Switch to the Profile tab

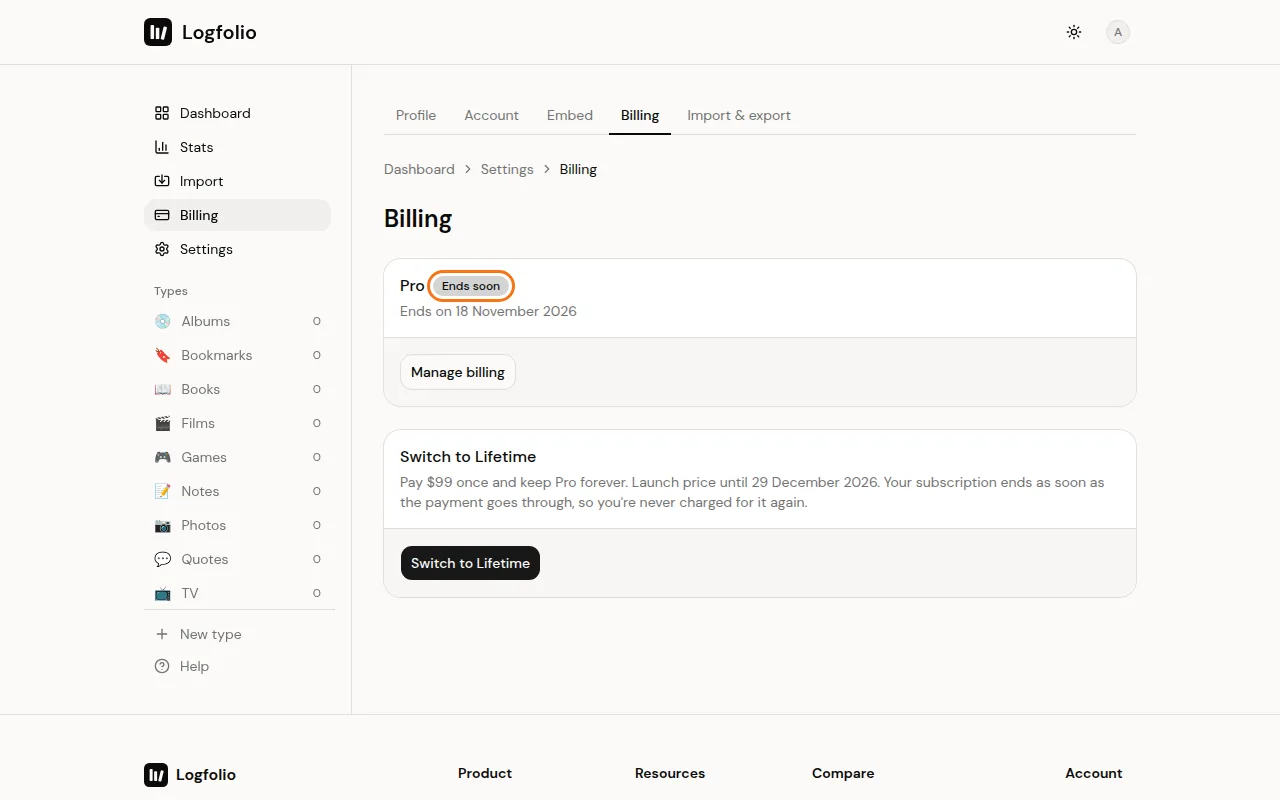(416, 115)
